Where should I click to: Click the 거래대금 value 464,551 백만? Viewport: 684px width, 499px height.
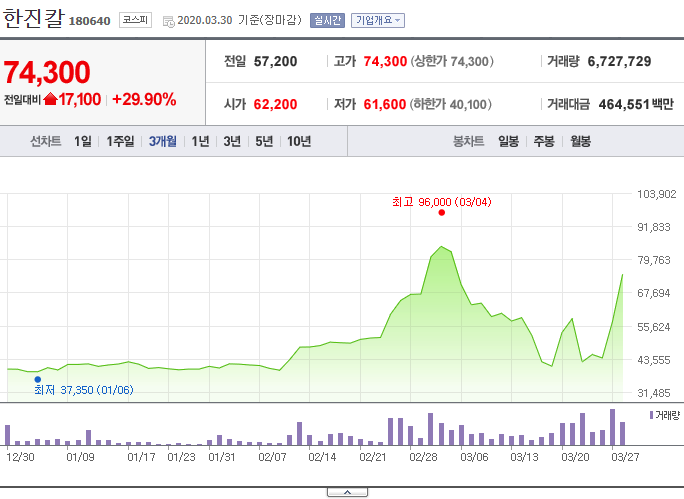tap(636, 104)
